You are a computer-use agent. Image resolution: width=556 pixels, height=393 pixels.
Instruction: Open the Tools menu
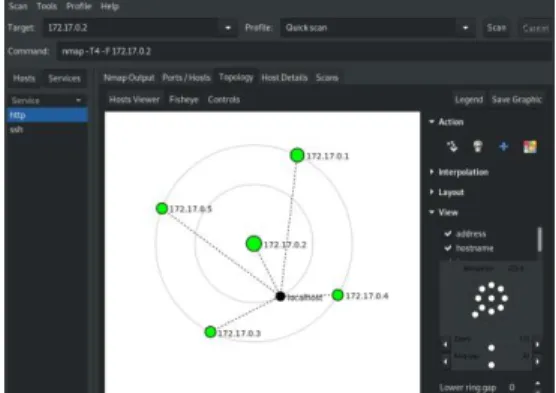tap(47, 6)
